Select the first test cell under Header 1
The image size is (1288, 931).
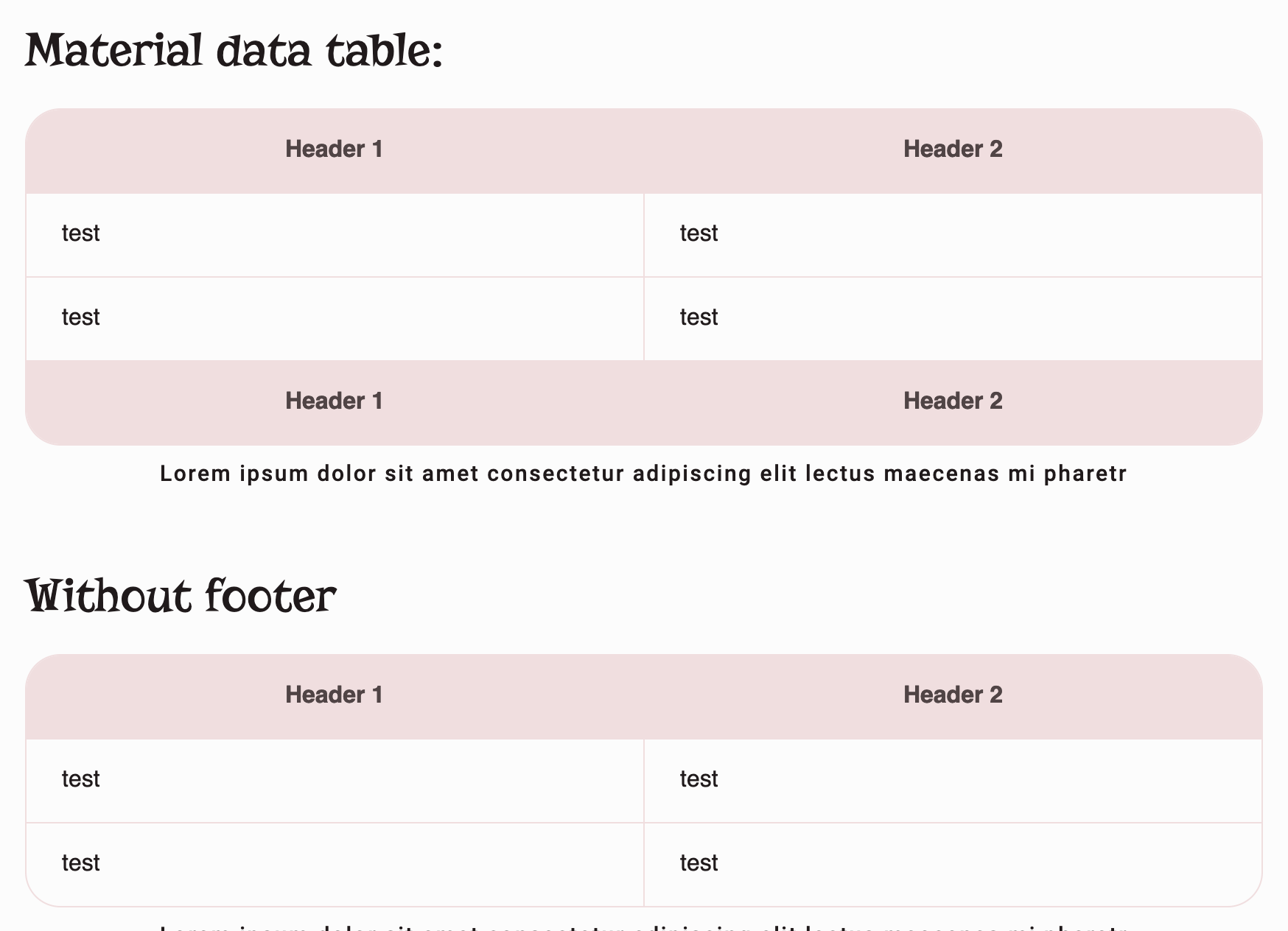pyautogui.click(x=80, y=233)
